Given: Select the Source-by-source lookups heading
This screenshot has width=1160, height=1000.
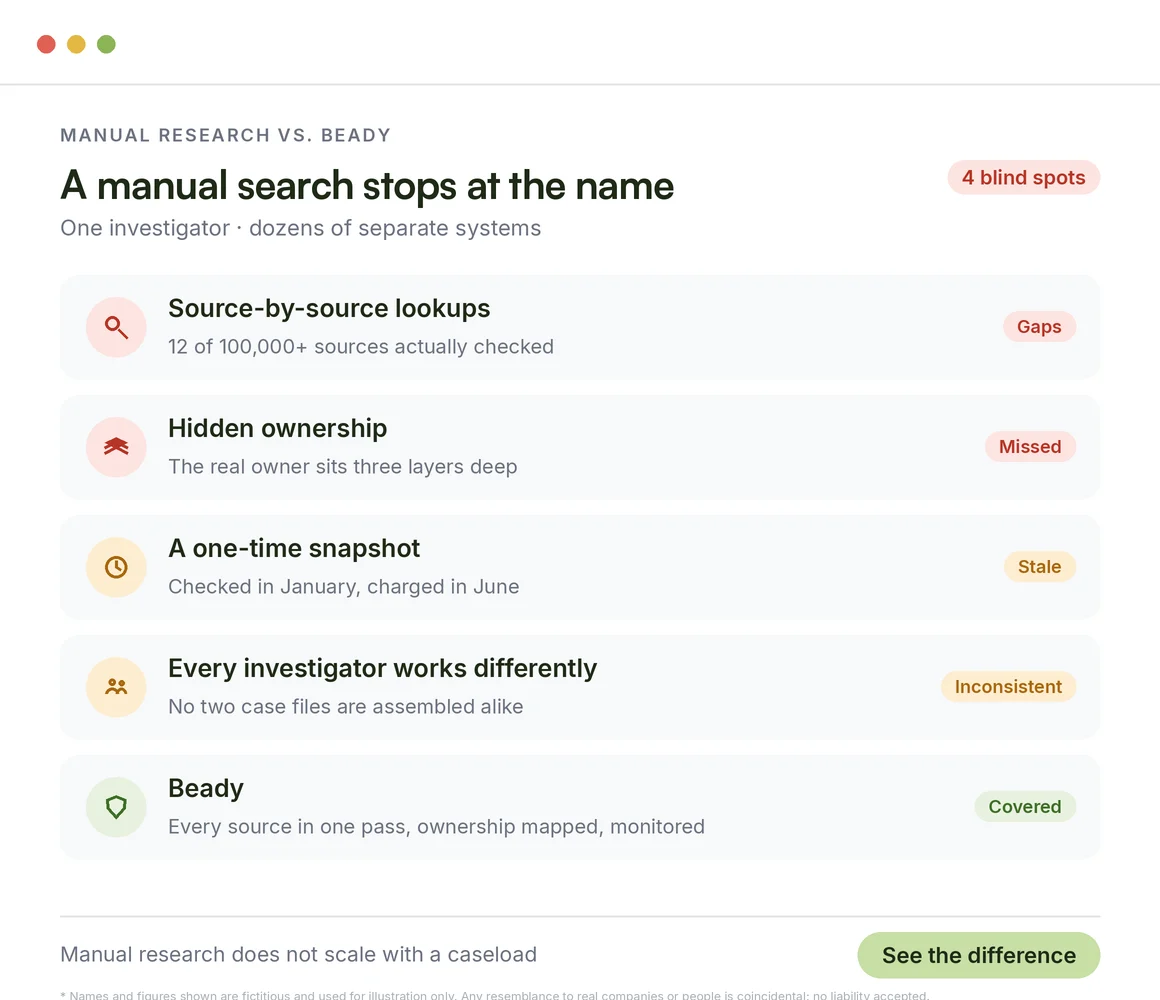Looking at the screenshot, I should [329, 308].
